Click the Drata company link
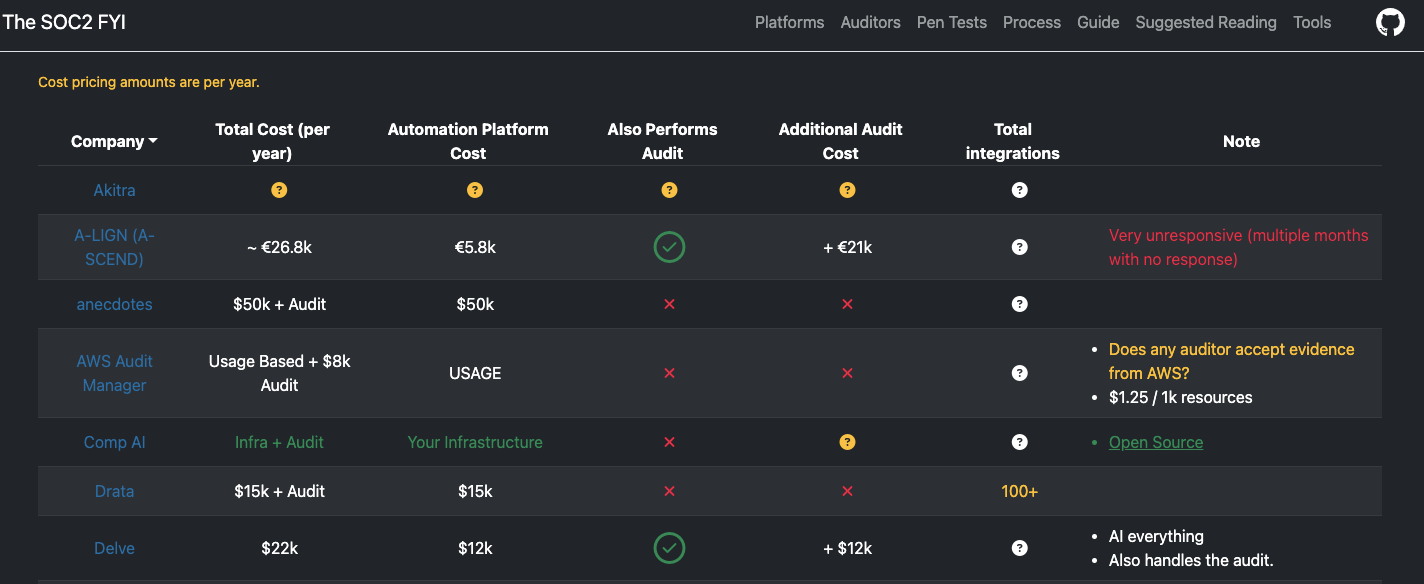Screen dimensions: 1424x584 [114, 491]
